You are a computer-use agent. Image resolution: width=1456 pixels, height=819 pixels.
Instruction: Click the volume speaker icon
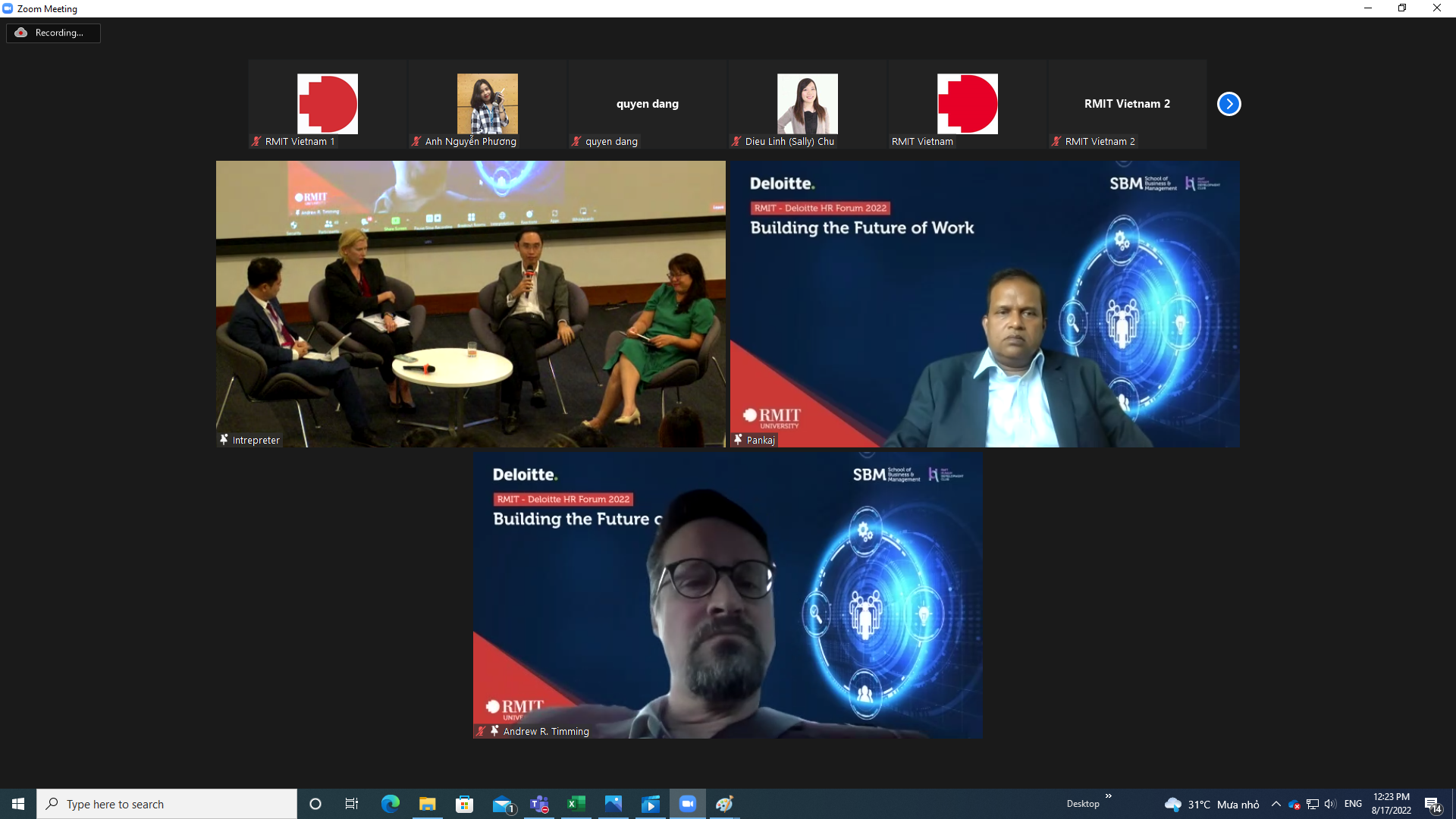[x=1330, y=804]
